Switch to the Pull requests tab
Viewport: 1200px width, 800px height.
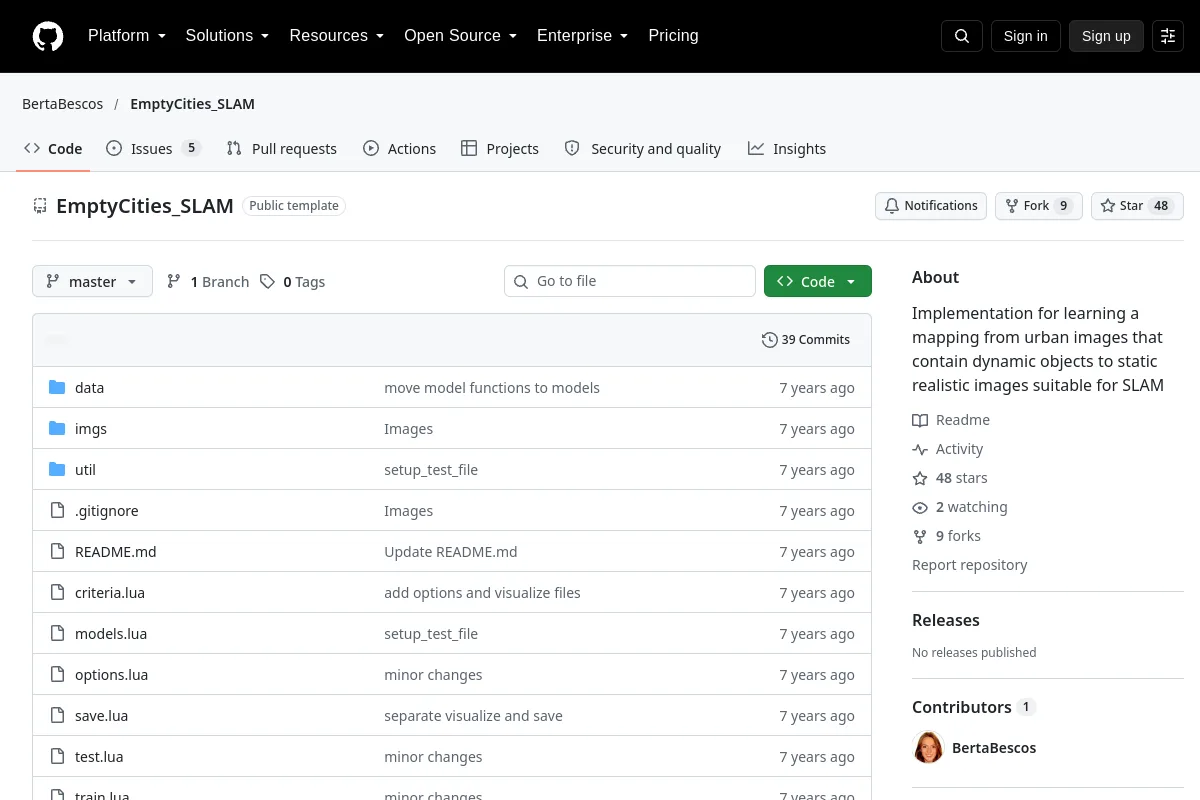282,149
